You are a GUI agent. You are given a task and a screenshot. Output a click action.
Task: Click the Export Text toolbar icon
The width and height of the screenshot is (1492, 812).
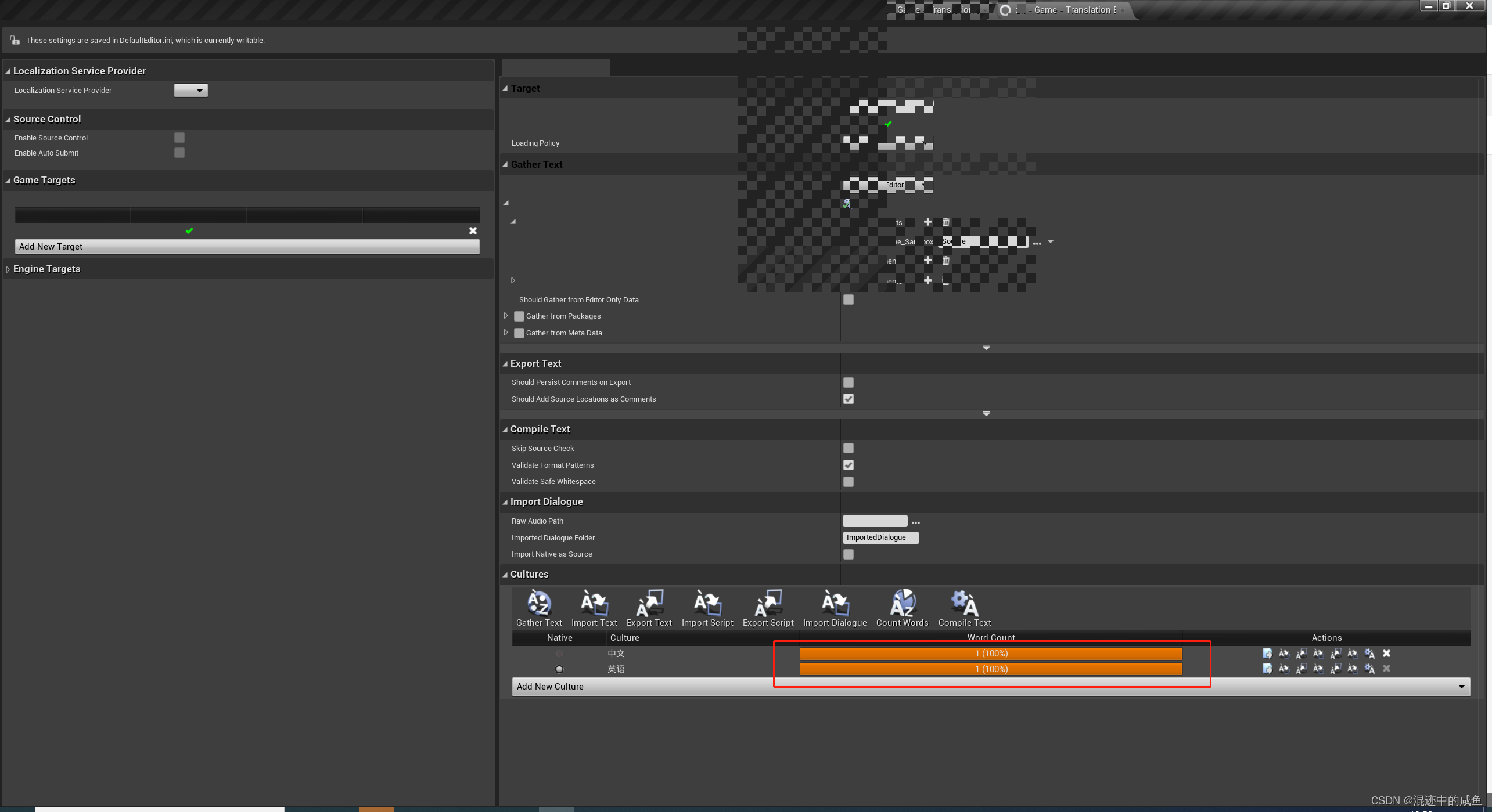649,604
